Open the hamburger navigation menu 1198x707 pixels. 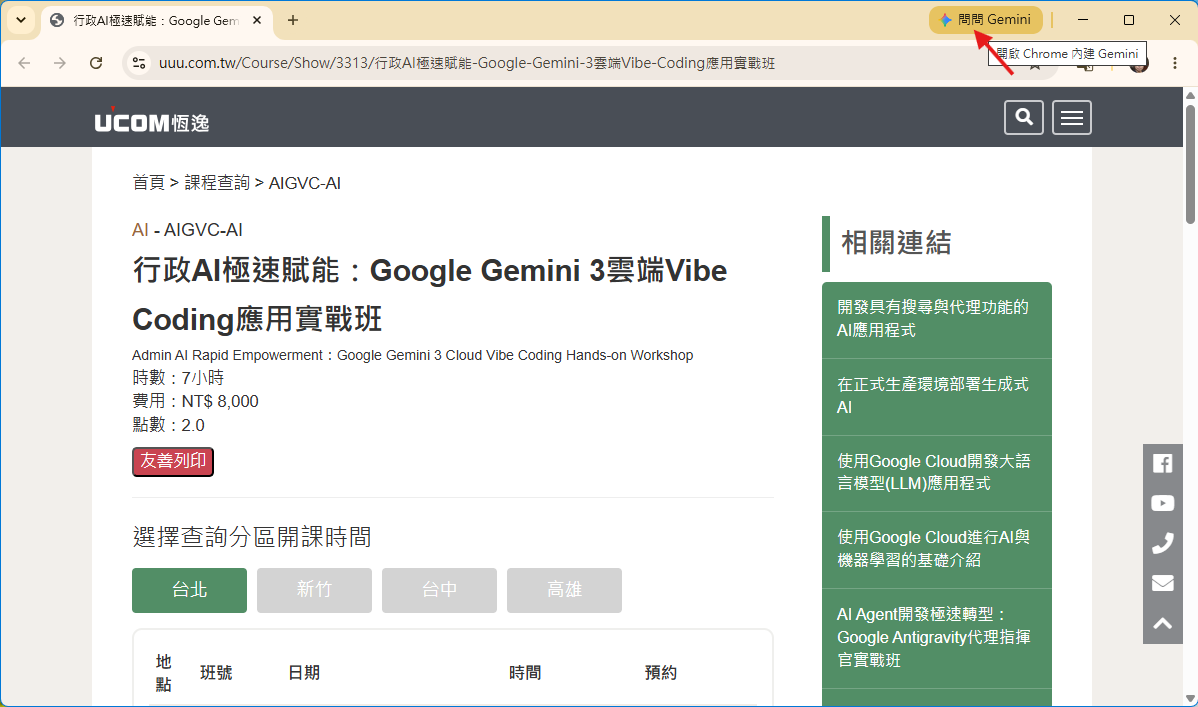pyautogui.click(x=1072, y=117)
